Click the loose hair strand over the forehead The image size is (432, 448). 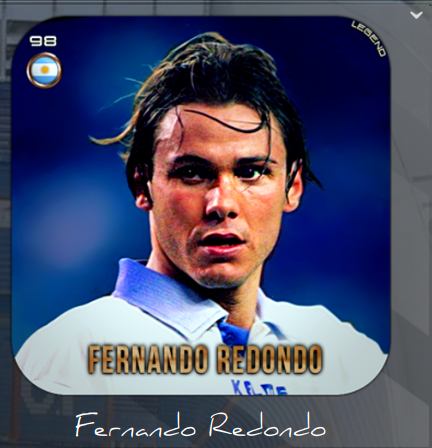tap(223, 122)
